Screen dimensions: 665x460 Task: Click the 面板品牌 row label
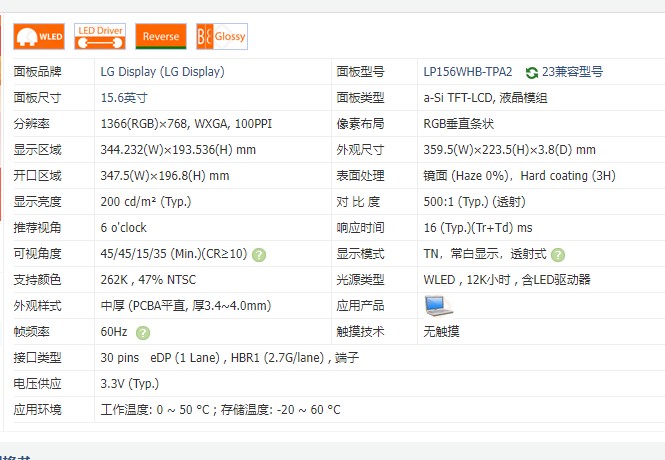click(37, 72)
